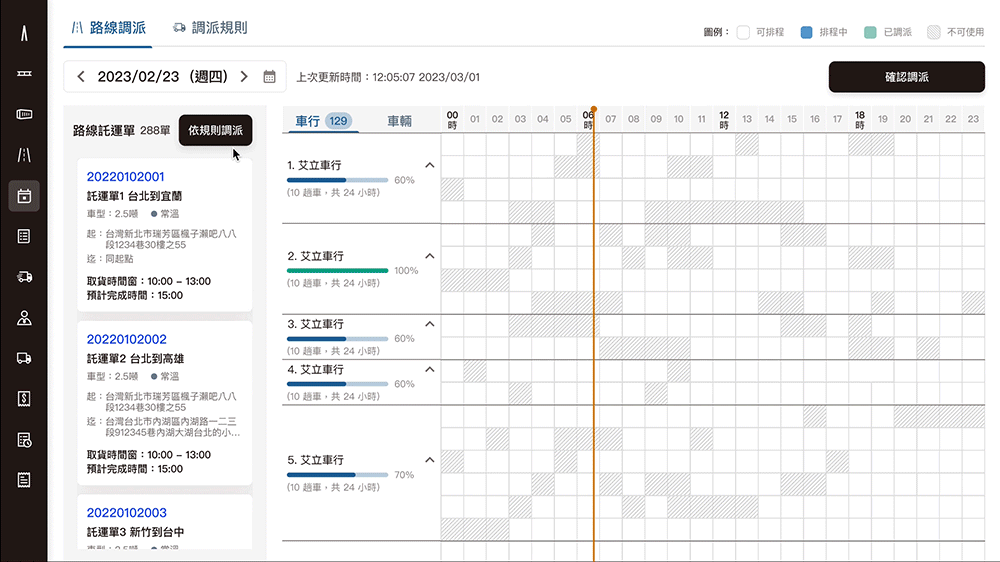Collapse row 1. 艾立車行

430,165
